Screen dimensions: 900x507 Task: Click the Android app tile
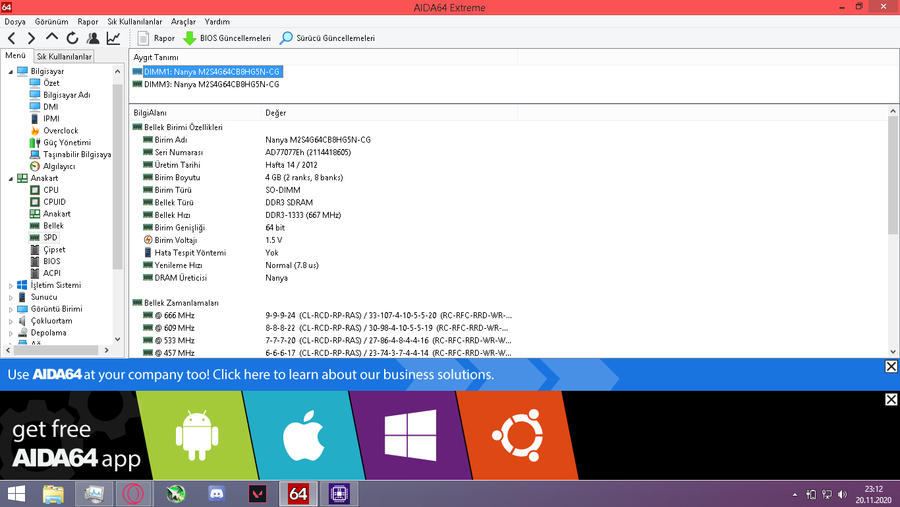[x=197, y=435]
